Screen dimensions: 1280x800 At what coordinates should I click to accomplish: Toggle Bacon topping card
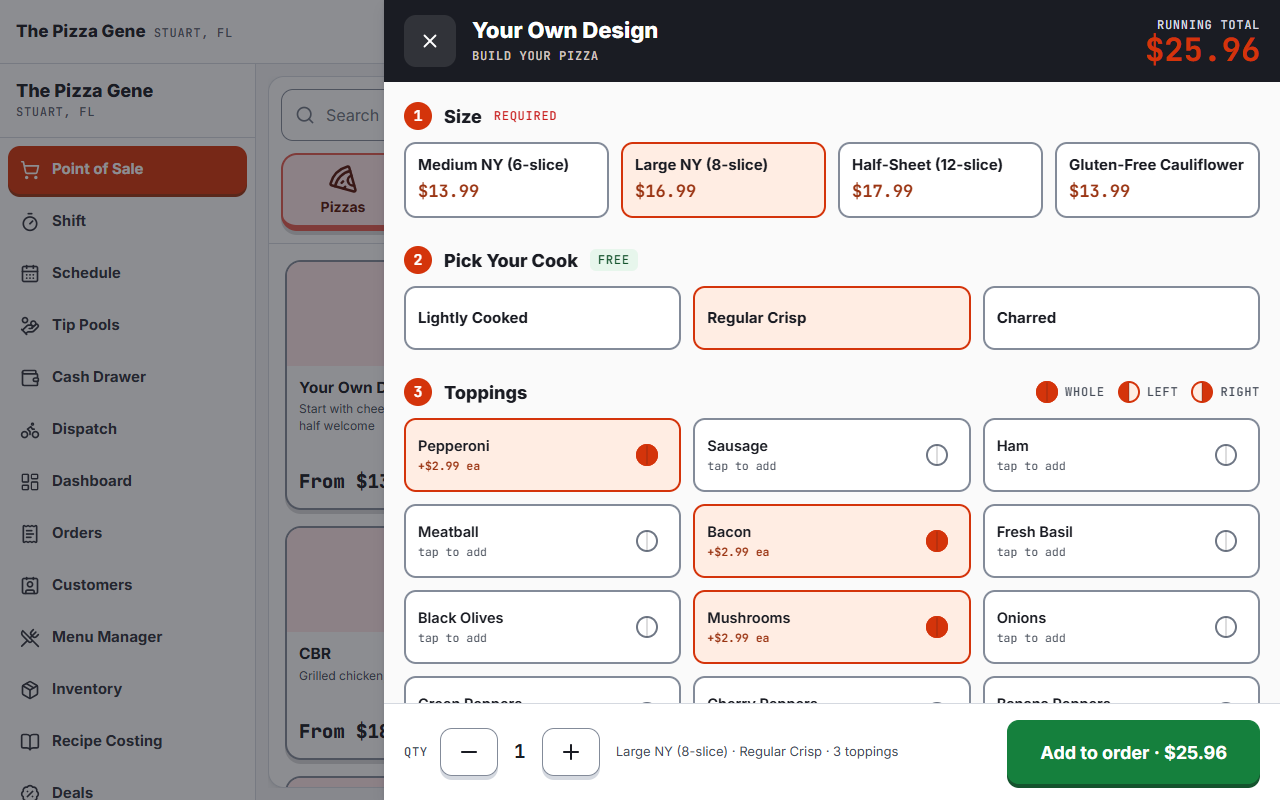point(832,541)
